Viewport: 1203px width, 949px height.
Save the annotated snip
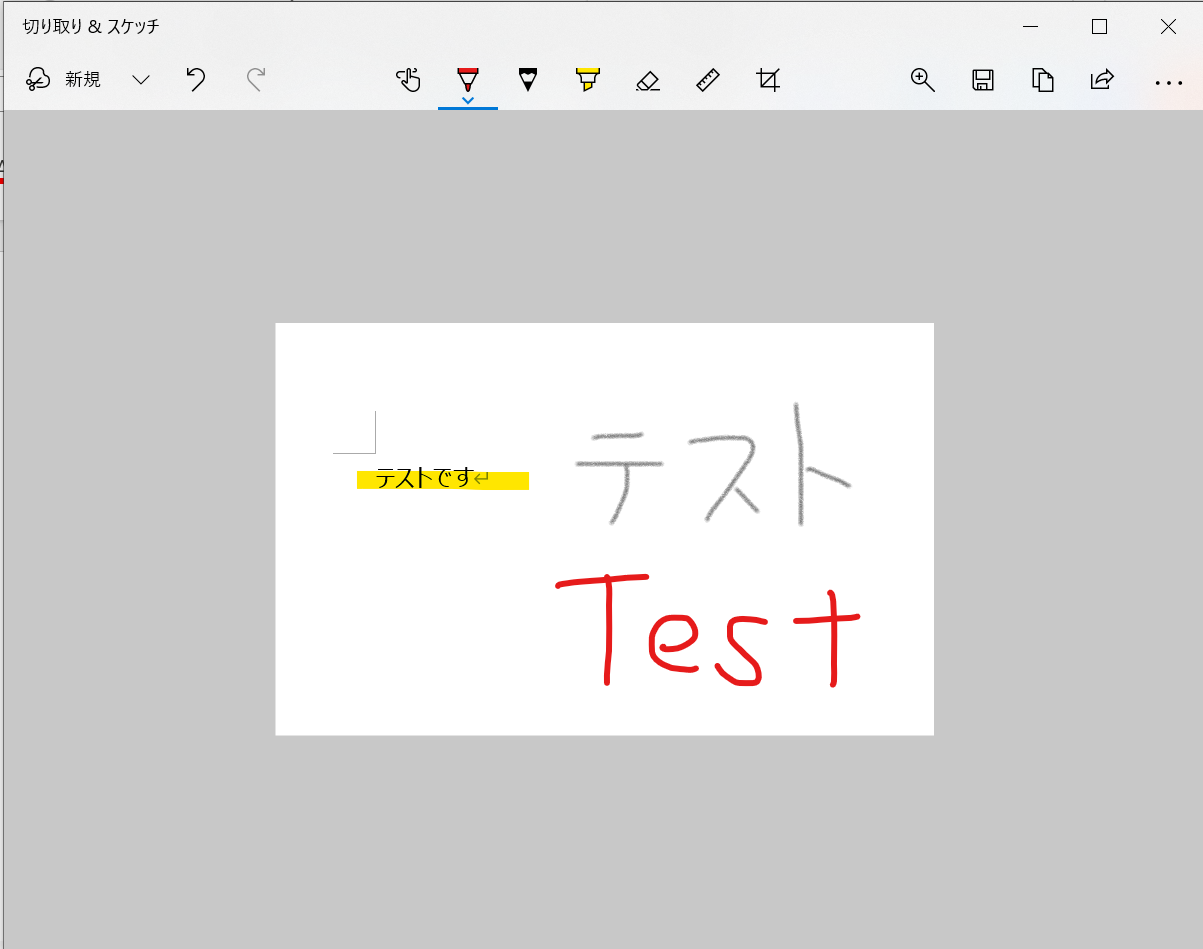click(x=982, y=80)
